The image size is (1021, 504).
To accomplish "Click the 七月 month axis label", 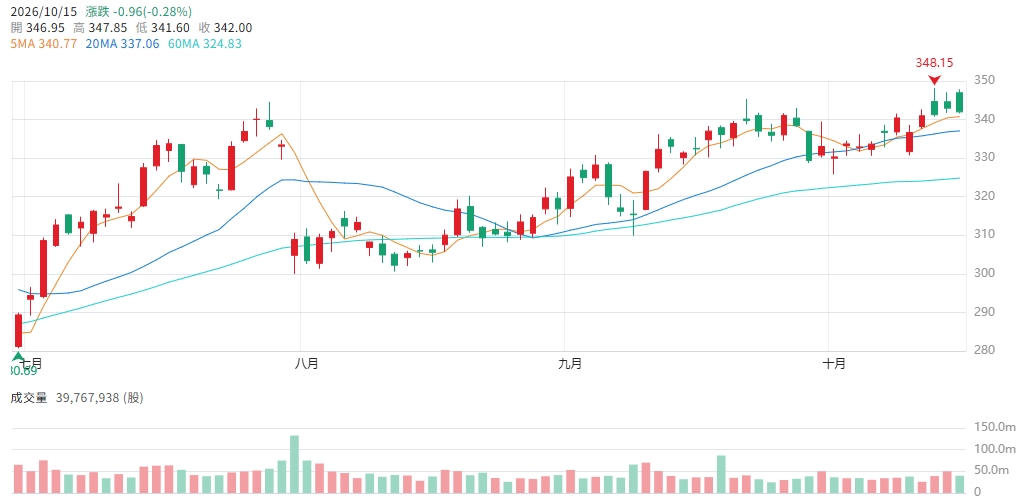I will (x=33, y=364).
